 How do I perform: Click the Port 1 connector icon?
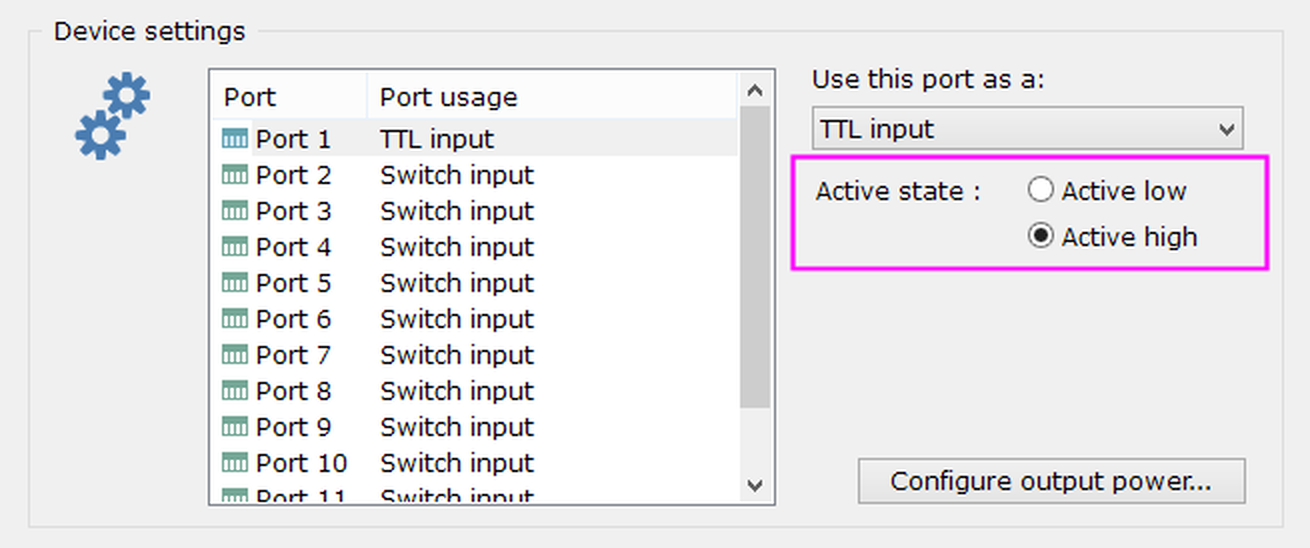click(x=235, y=140)
